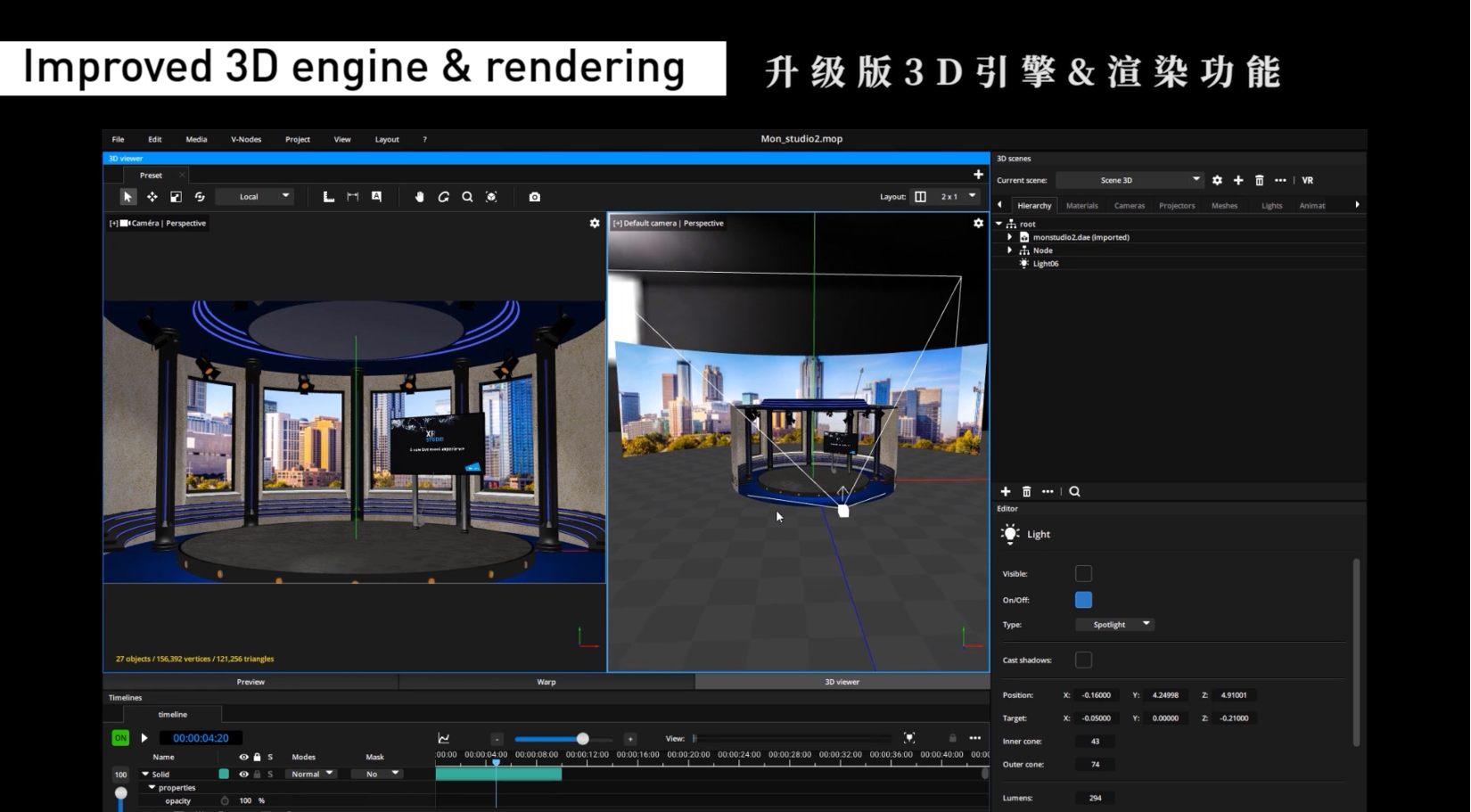Select the rotate tool in 3D toolbar
This screenshot has width=1471, height=812.
[x=200, y=197]
